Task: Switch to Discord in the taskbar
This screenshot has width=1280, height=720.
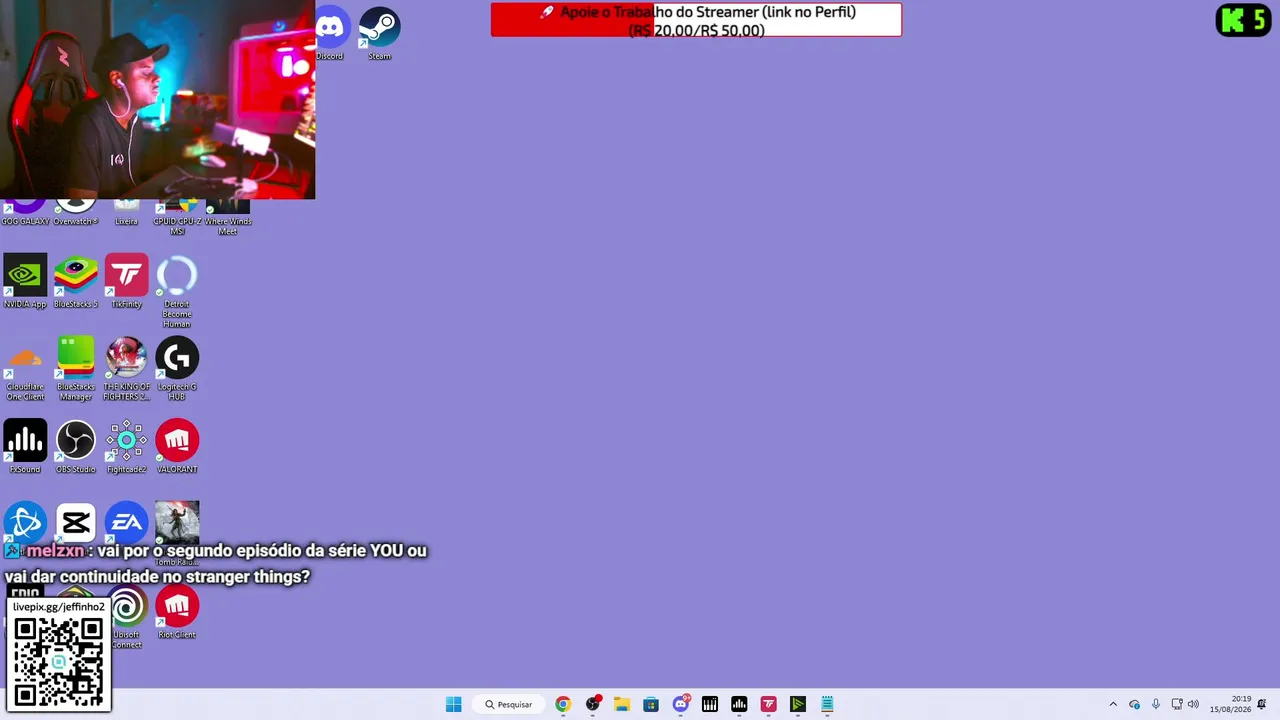Action: coord(681,704)
